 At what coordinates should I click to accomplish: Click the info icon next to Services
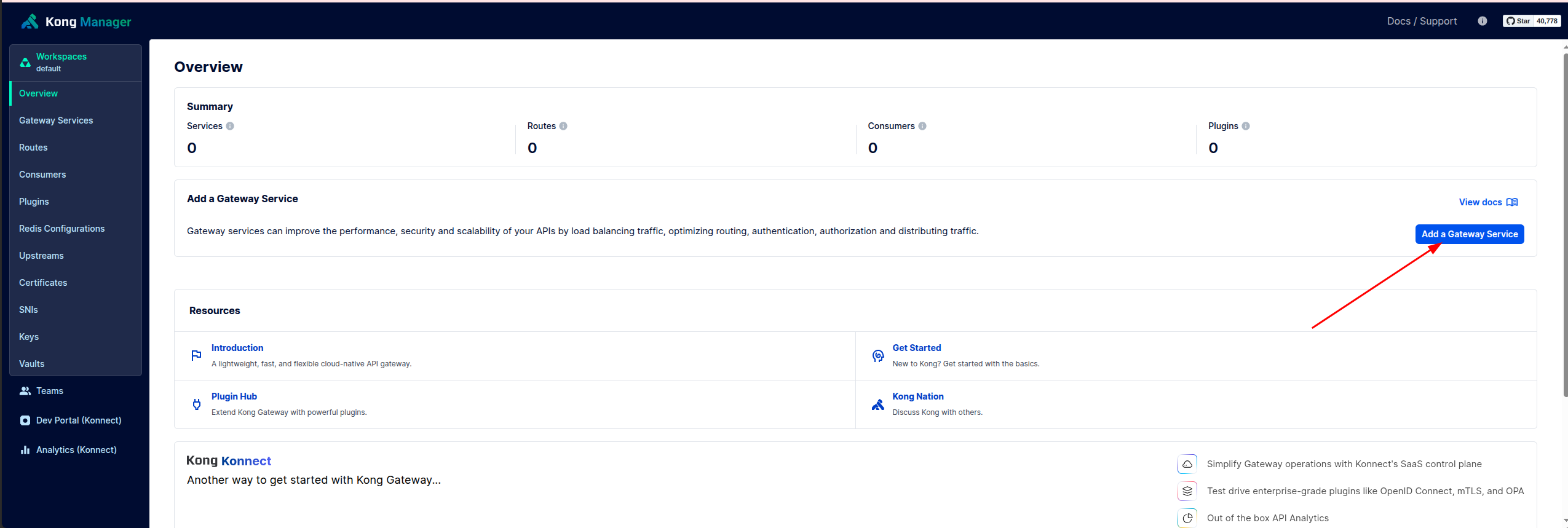230,126
